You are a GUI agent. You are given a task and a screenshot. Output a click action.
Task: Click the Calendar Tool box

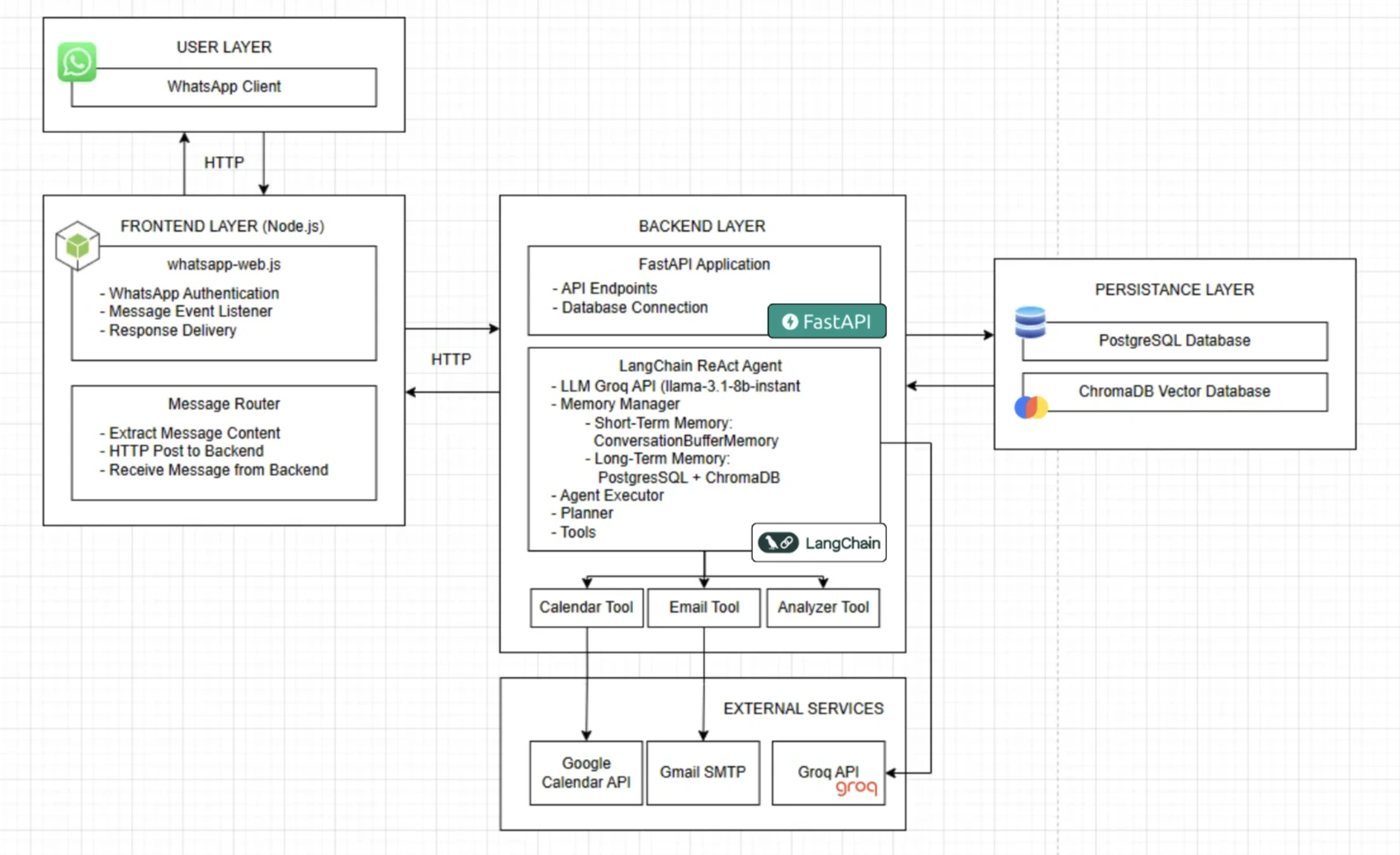coord(586,607)
